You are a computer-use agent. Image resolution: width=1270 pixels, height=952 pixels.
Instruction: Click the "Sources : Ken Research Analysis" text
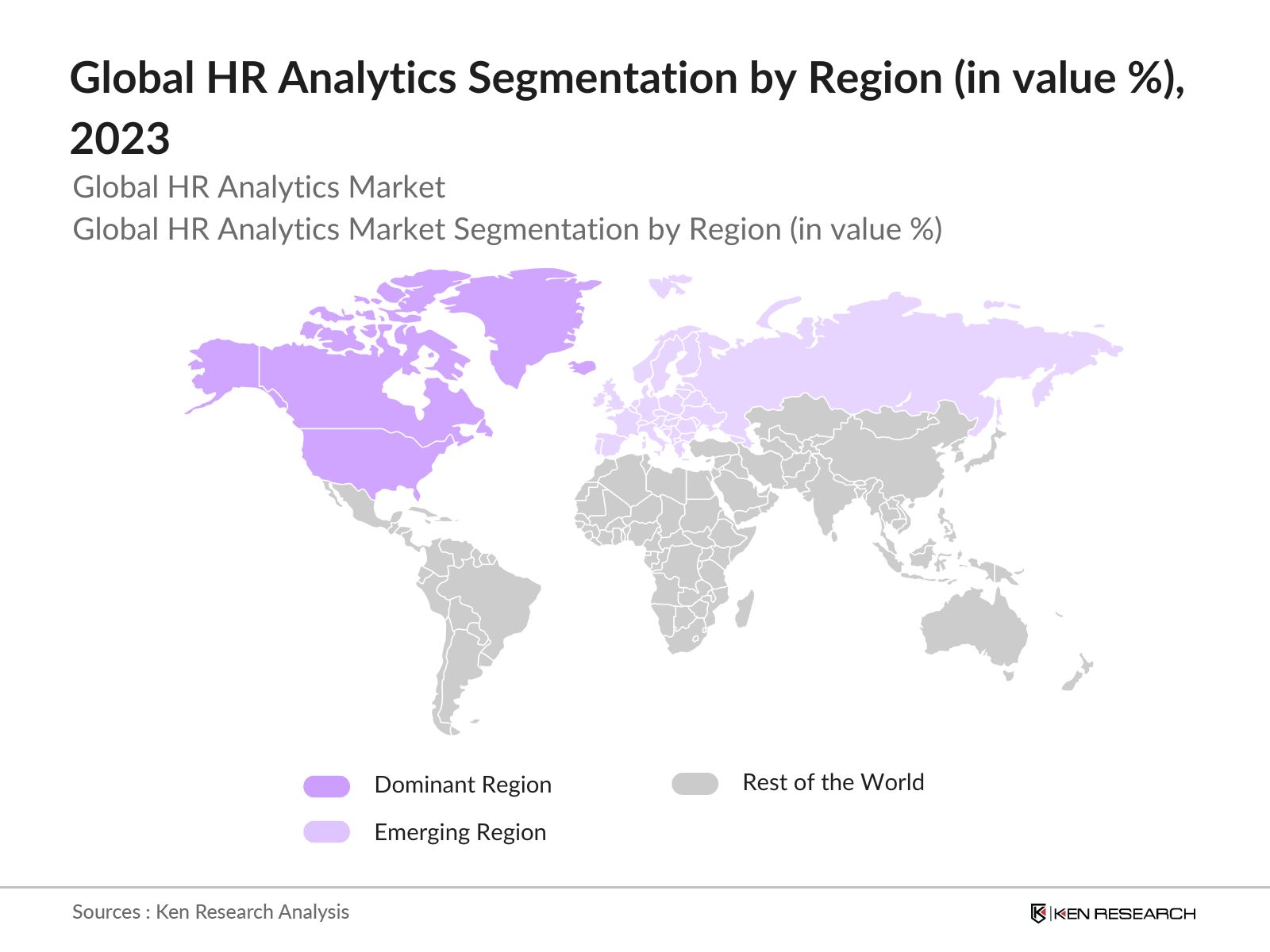click(x=210, y=912)
